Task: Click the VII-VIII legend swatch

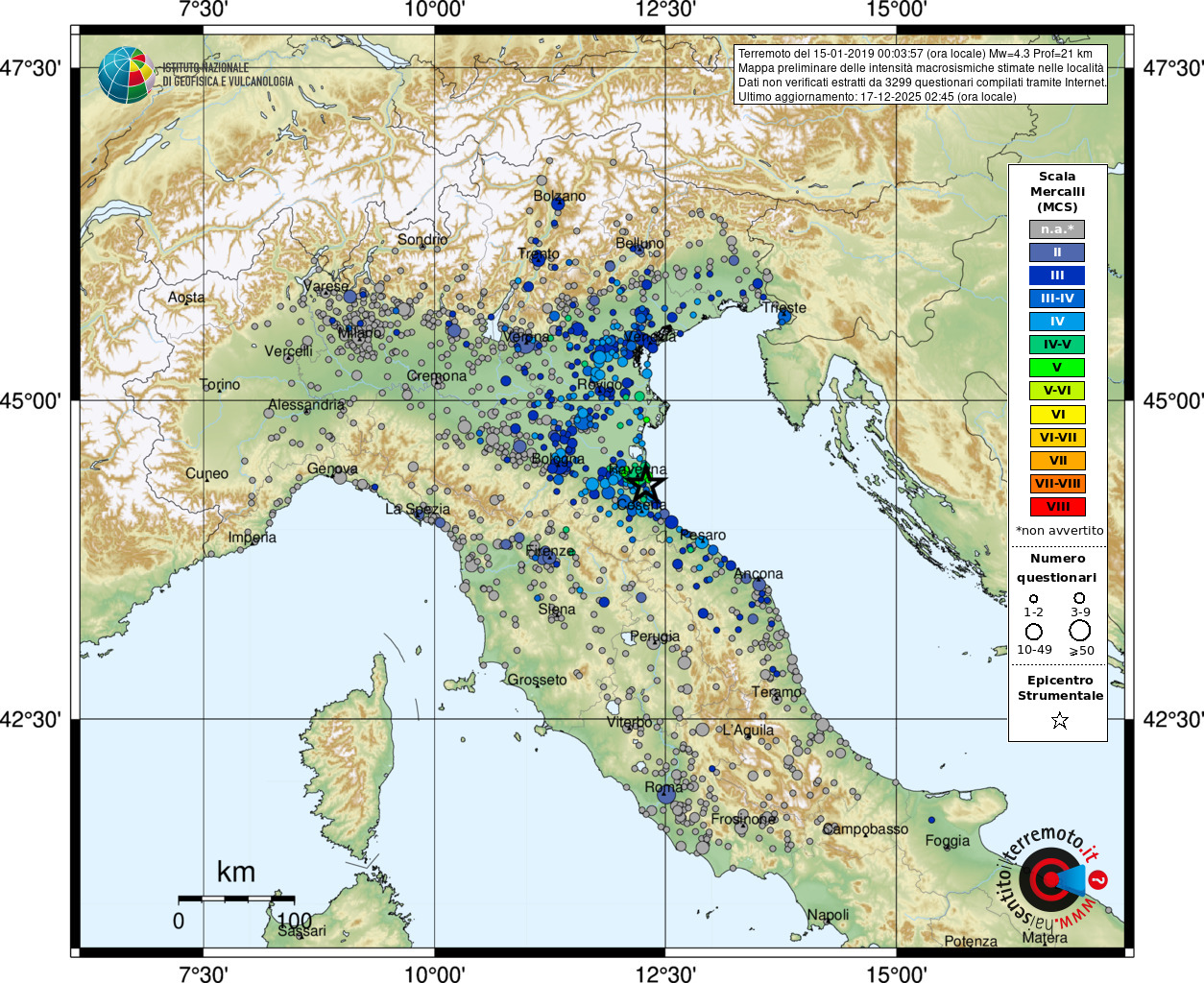Action: (x=1057, y=484)
